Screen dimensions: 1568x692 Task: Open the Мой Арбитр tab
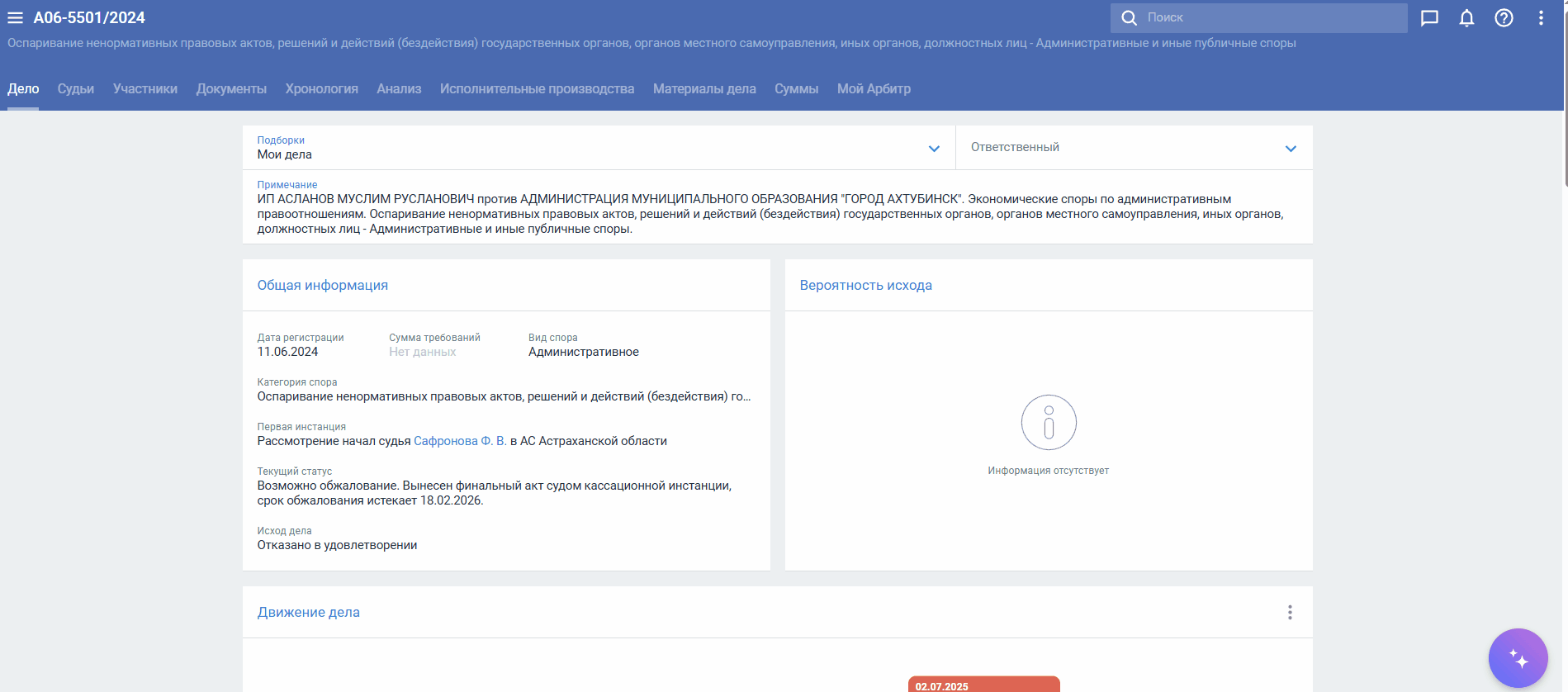coord(874,89)
